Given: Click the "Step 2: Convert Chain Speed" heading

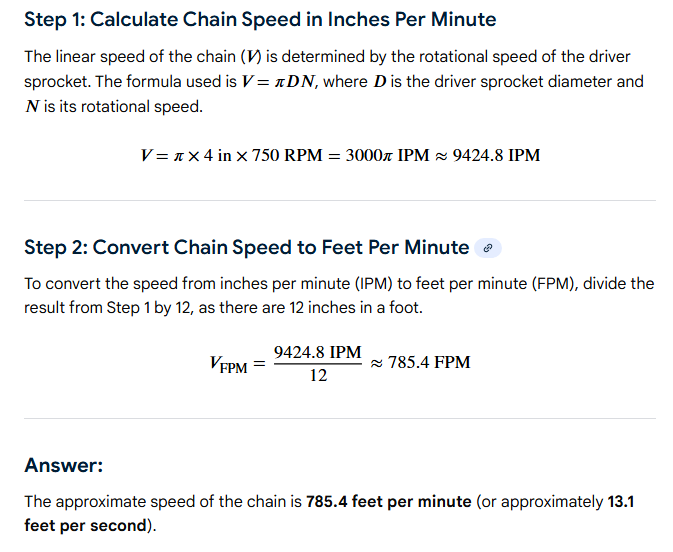Looking at the screenshot, I should (x=246, y=247).
